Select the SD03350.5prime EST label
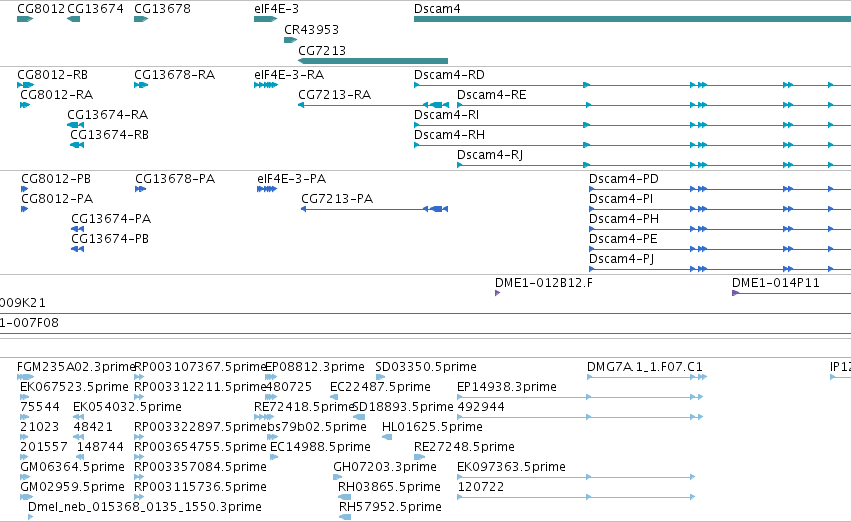 tap(426, 367)
